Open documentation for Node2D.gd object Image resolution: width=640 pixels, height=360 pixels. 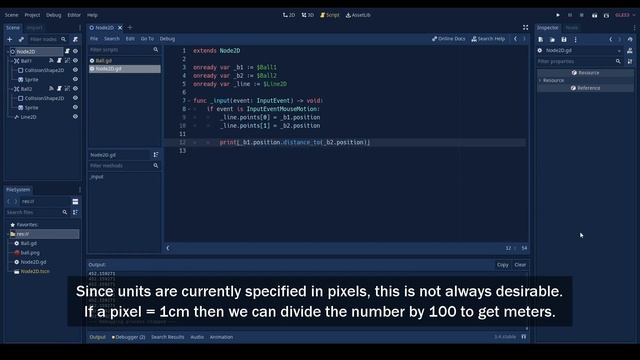coord(630,51)
